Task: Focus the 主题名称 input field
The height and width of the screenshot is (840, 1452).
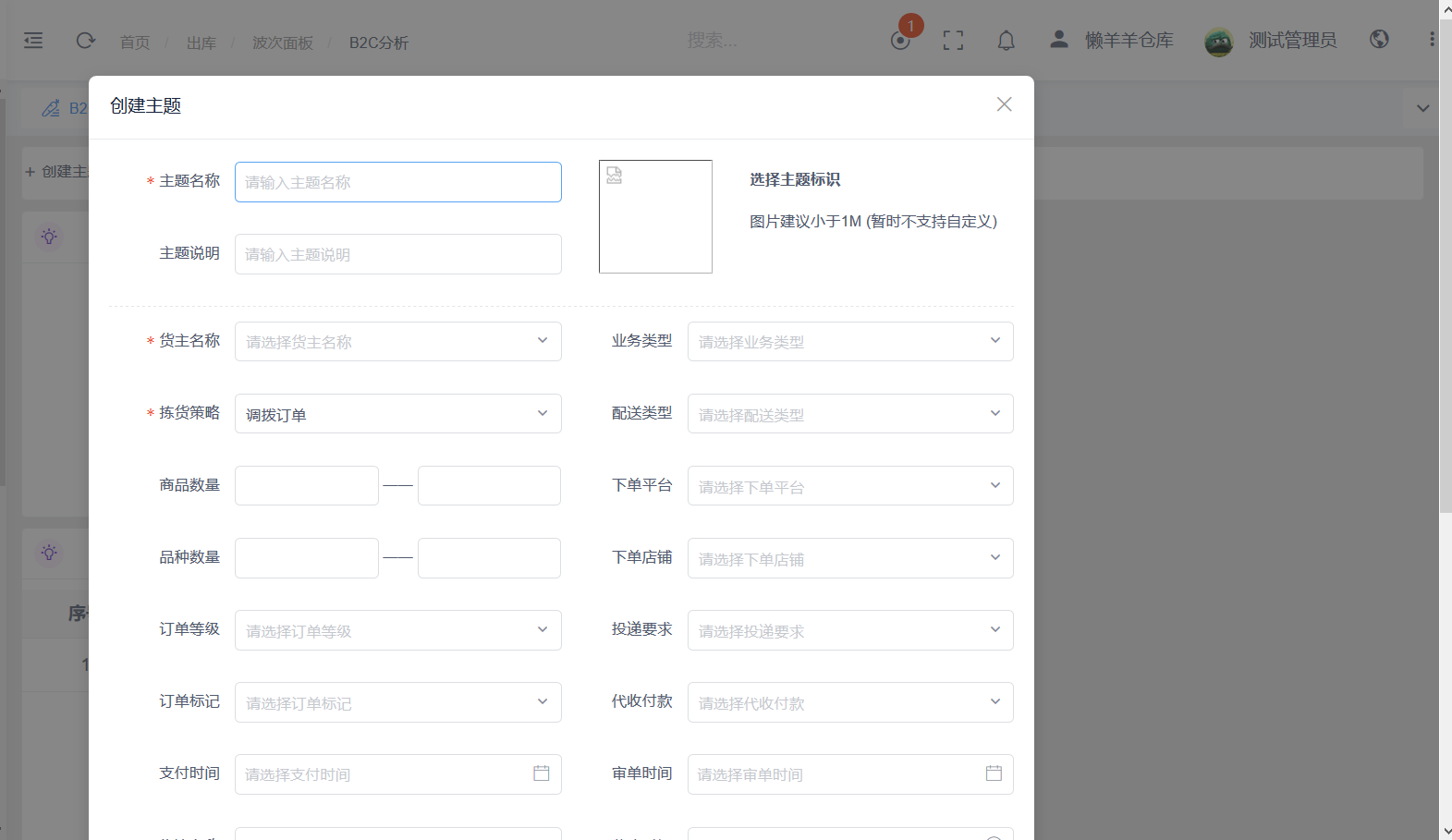Action: pyautogui.click(x=398, y=182)
